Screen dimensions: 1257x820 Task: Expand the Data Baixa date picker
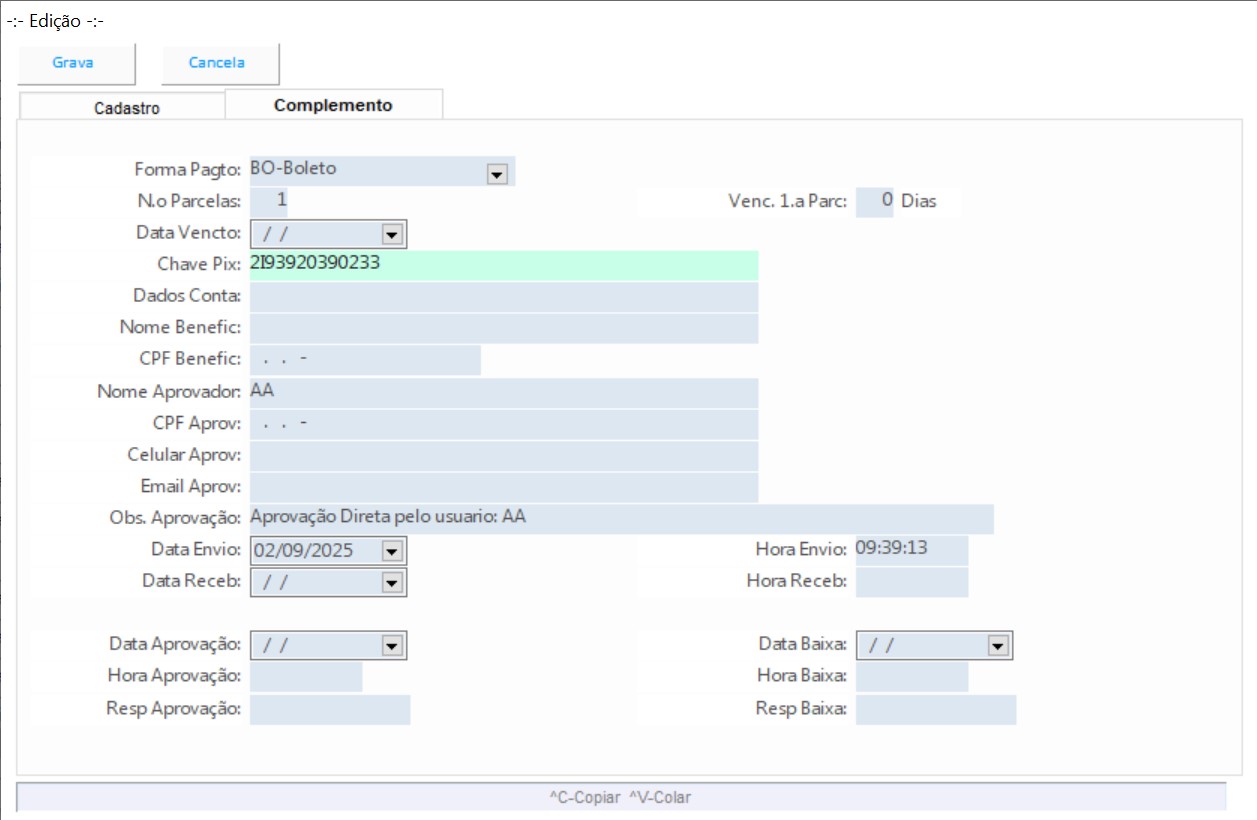997,646
